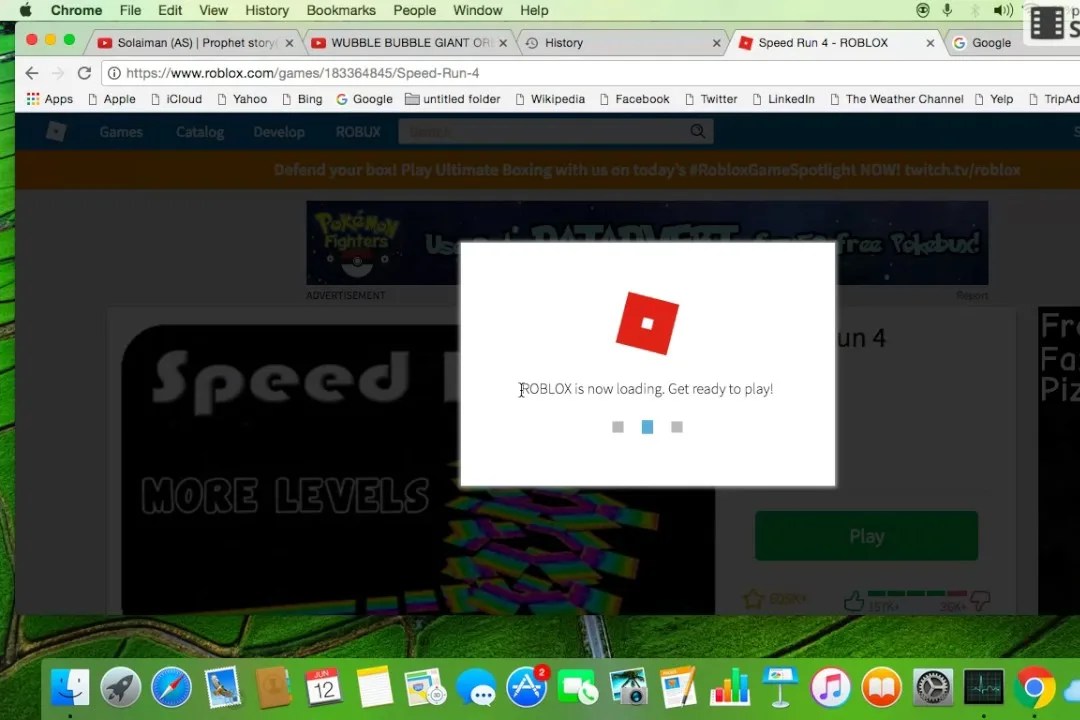Open the Messages chat bubble icon in the dock
Viewport: 1080px width, 720px height.
476,687
